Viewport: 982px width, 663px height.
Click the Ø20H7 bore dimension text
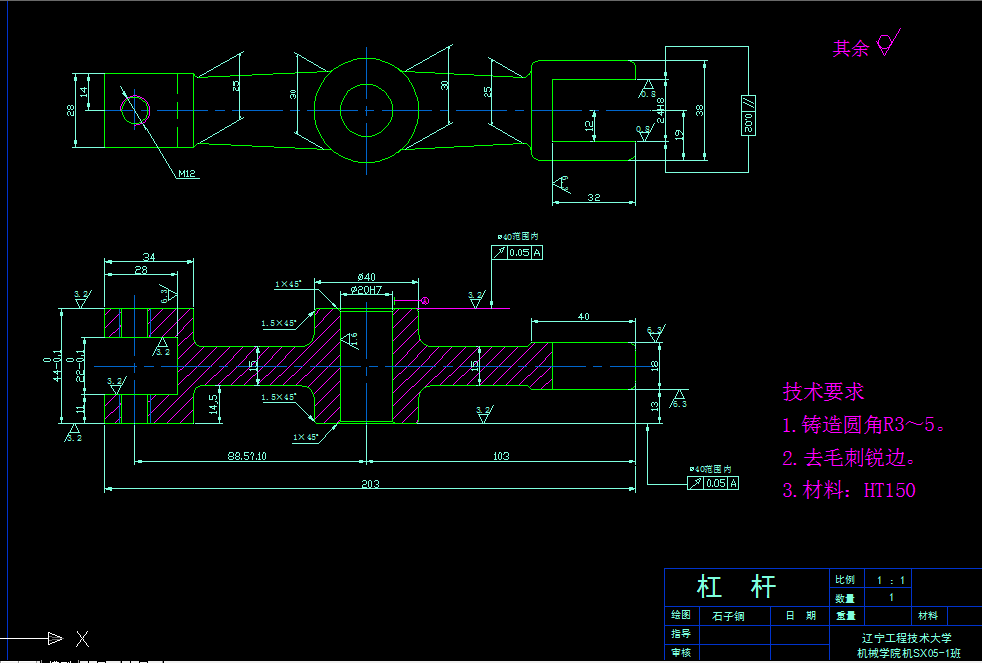coord(366,291)
